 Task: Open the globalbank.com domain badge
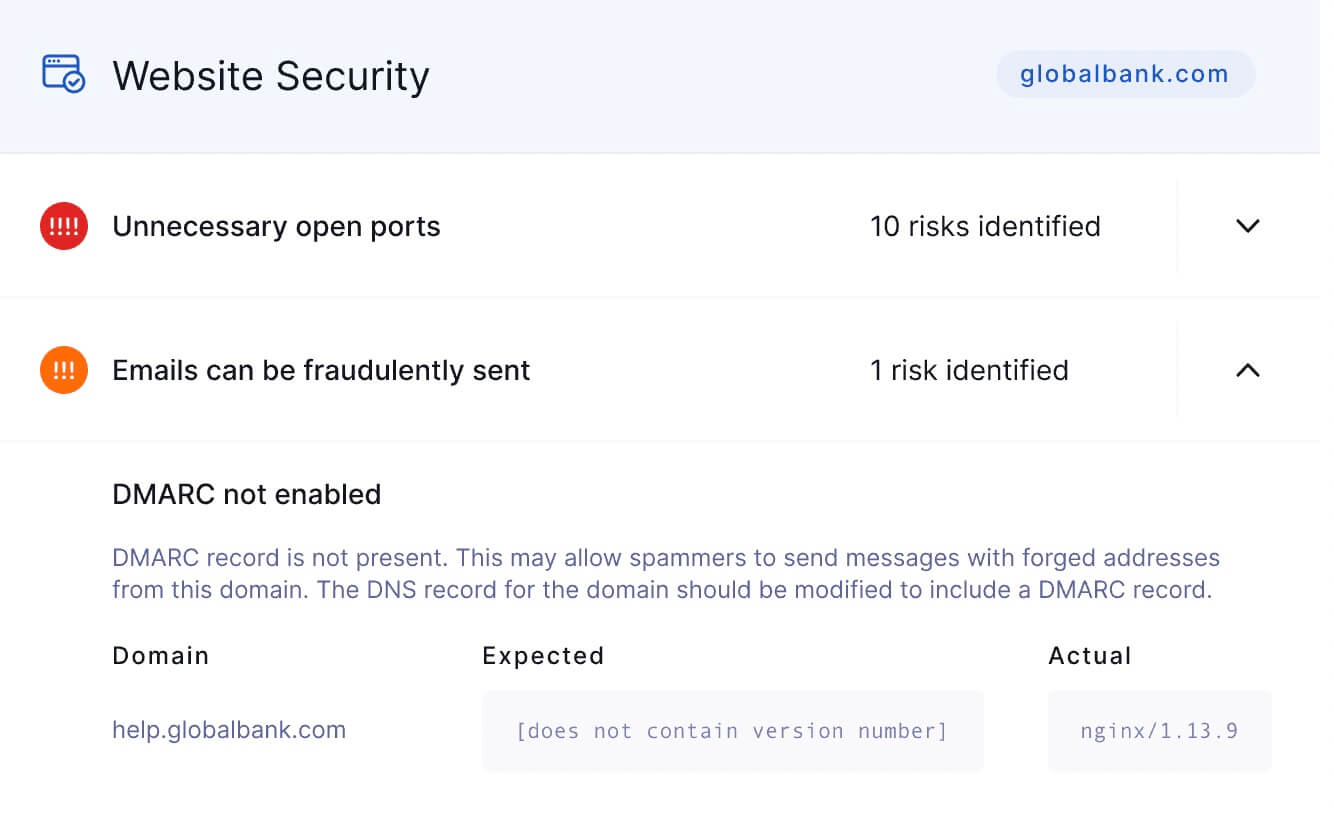pyautogui.click(x=1125, y=74)
